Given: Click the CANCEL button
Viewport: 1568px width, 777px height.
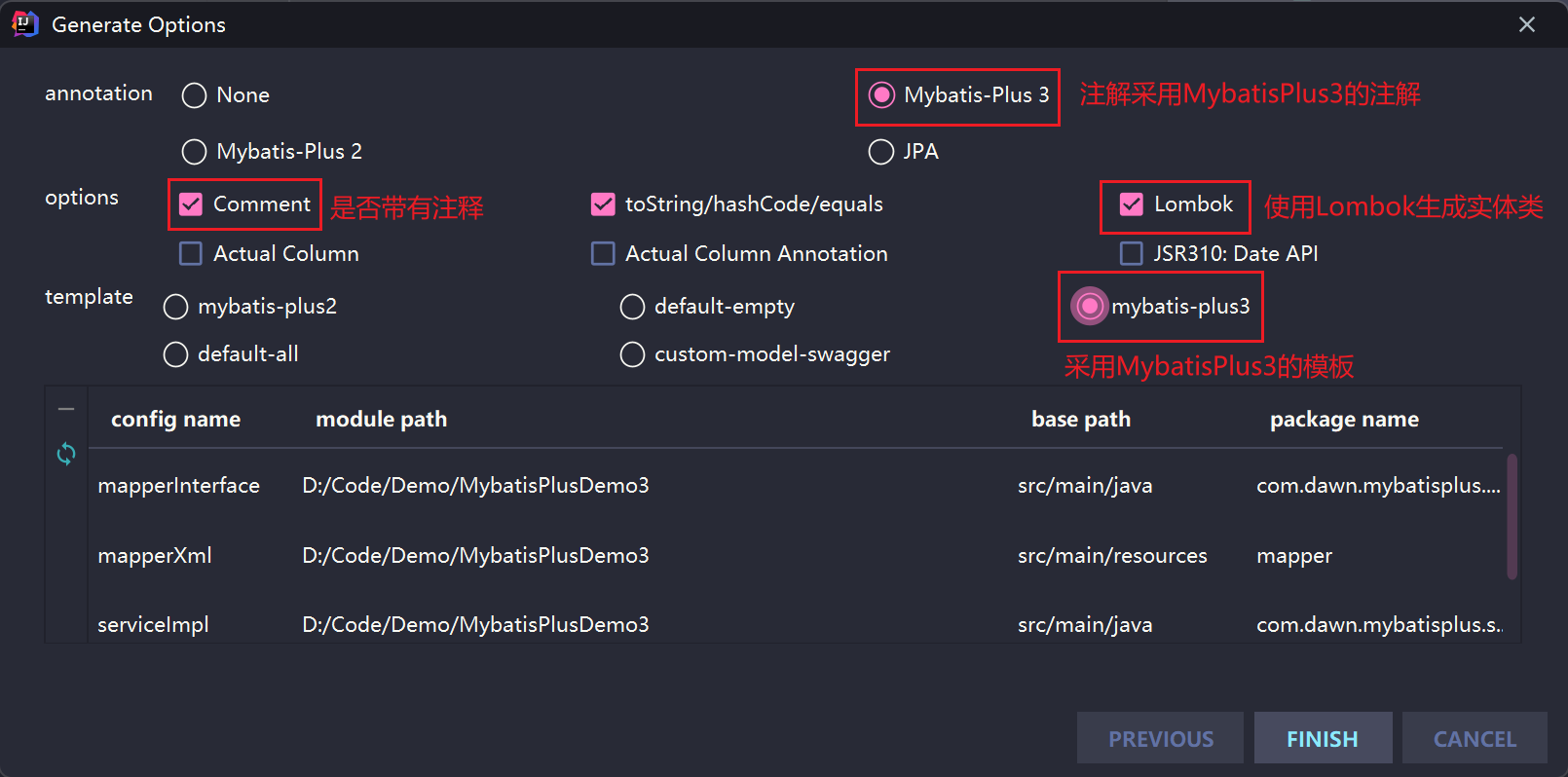Looking at the screenshot, I should (x=1475, y=738).
